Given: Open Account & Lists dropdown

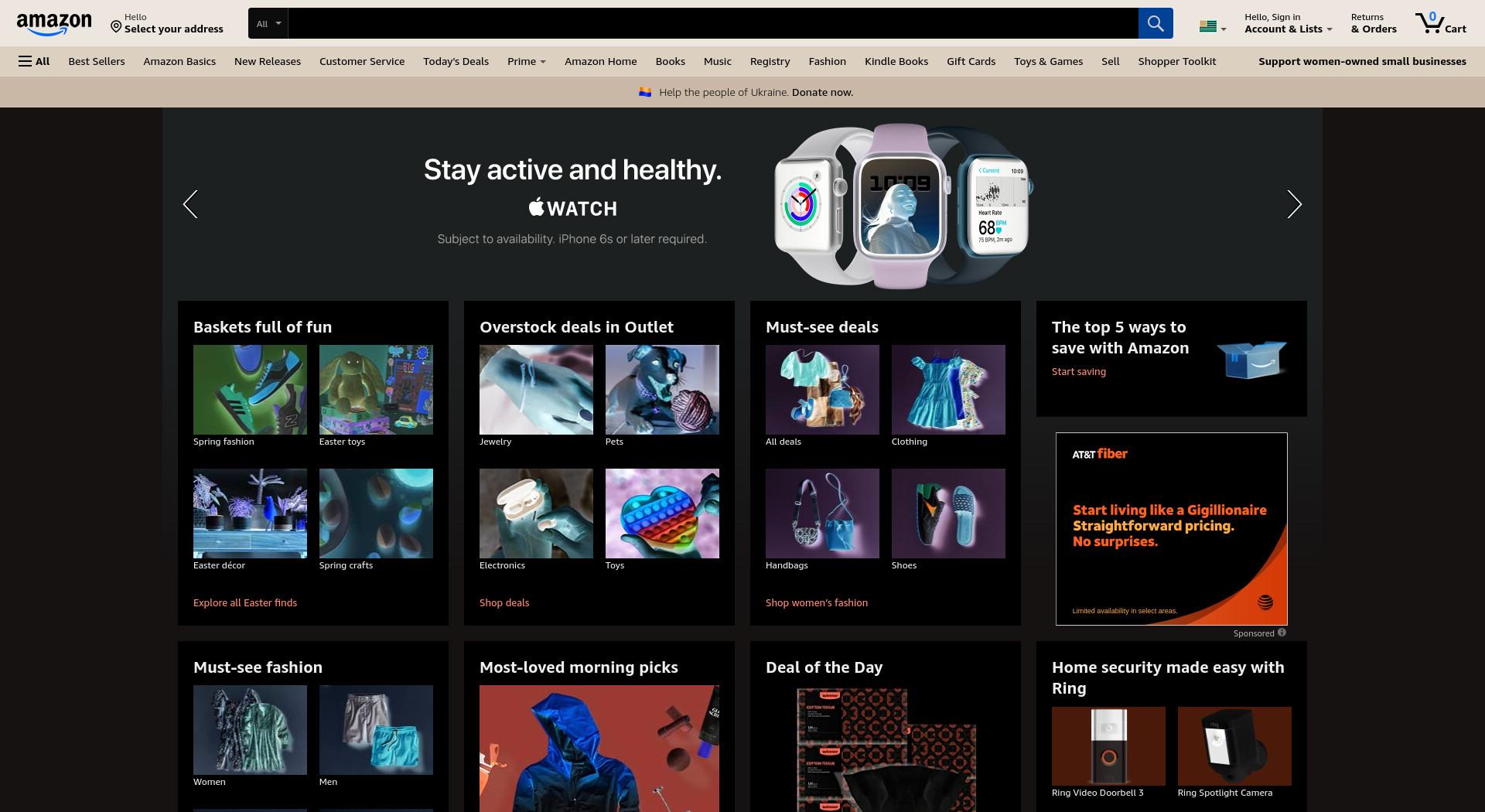Looking at the screenshot, I should [1288, 23].
